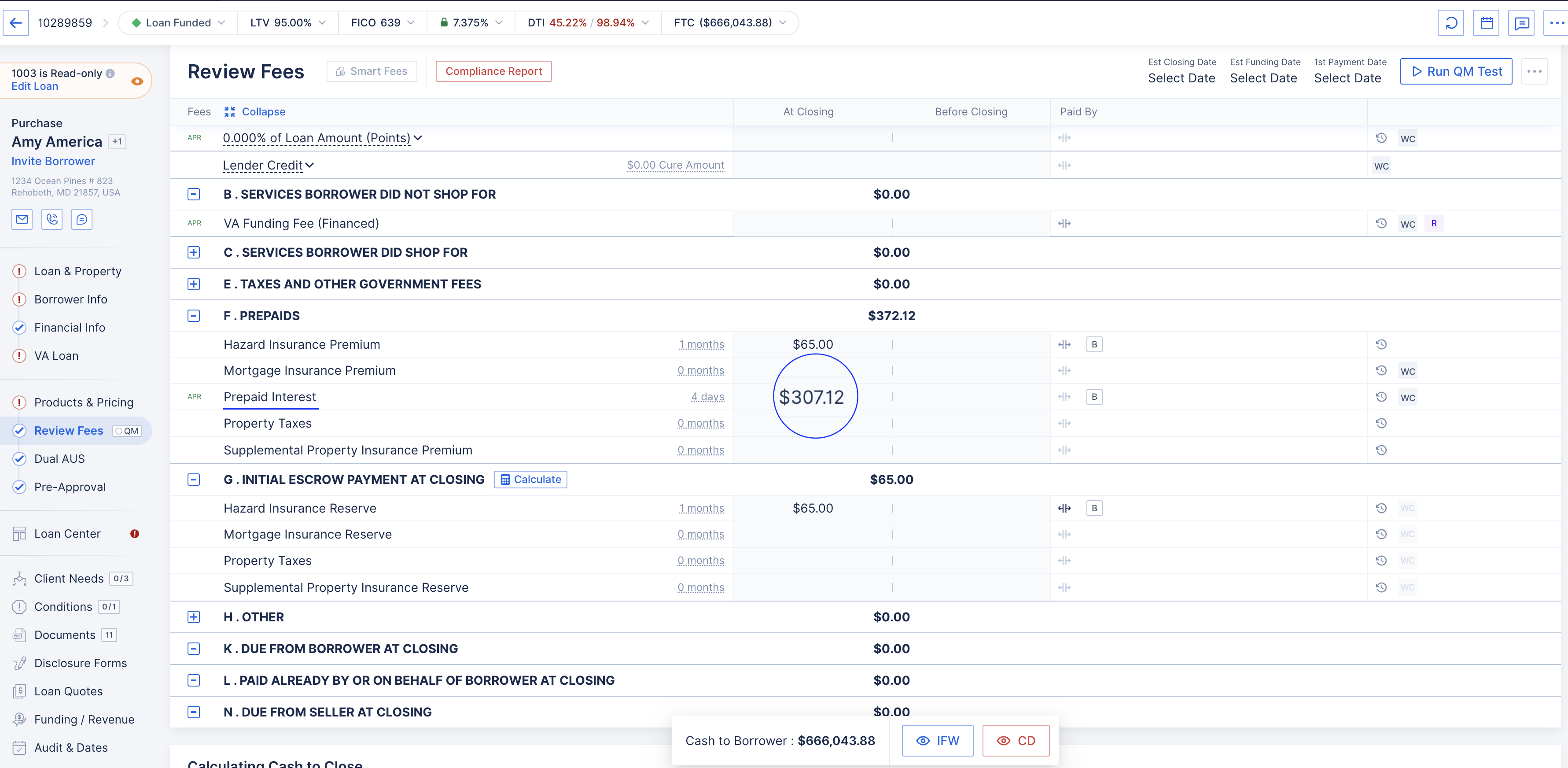Expand section C Services Borrower Did Shop For

(194, 253)
